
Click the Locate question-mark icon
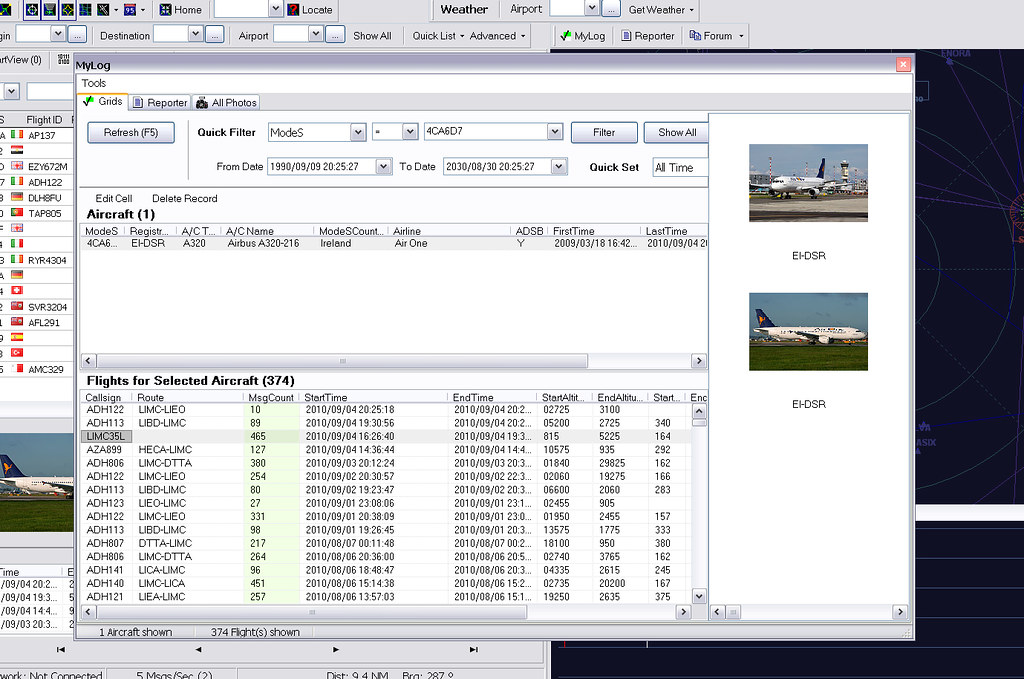pyautogui.click(x=294, y=10)
